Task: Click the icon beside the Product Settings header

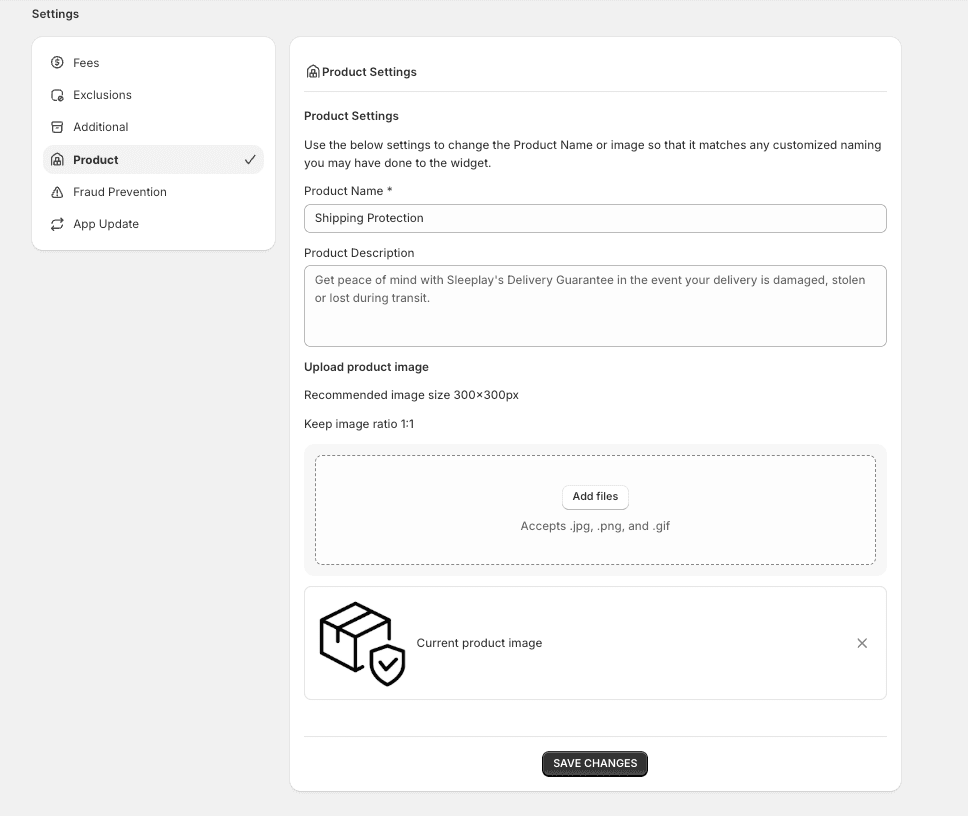Action: coord(313,72)
